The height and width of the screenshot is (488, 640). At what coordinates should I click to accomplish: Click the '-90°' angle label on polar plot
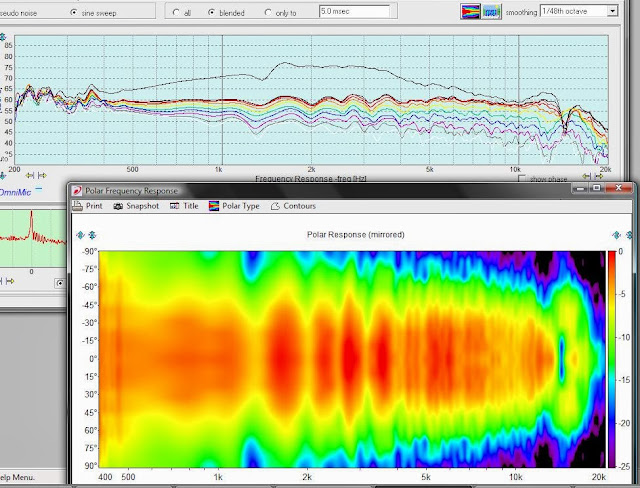pos(89,252)
